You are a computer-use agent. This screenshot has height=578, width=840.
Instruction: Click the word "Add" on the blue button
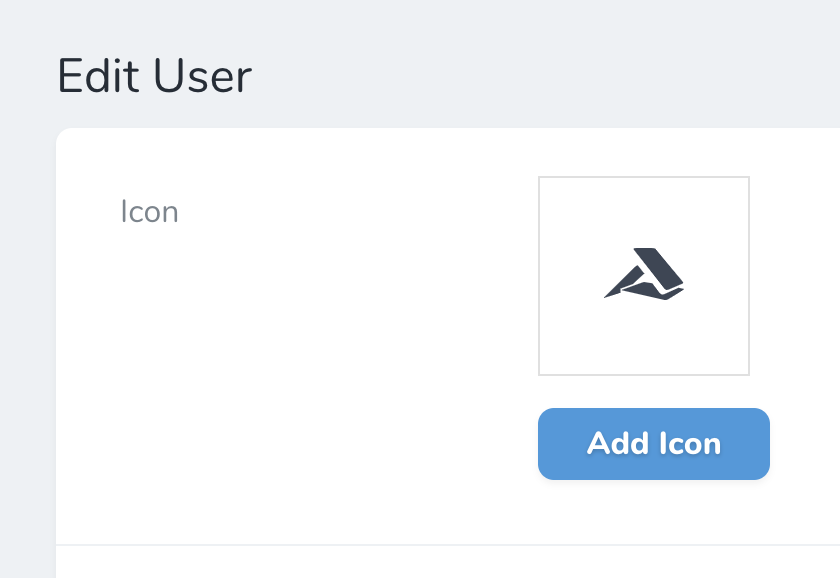[x=616, y=443]
